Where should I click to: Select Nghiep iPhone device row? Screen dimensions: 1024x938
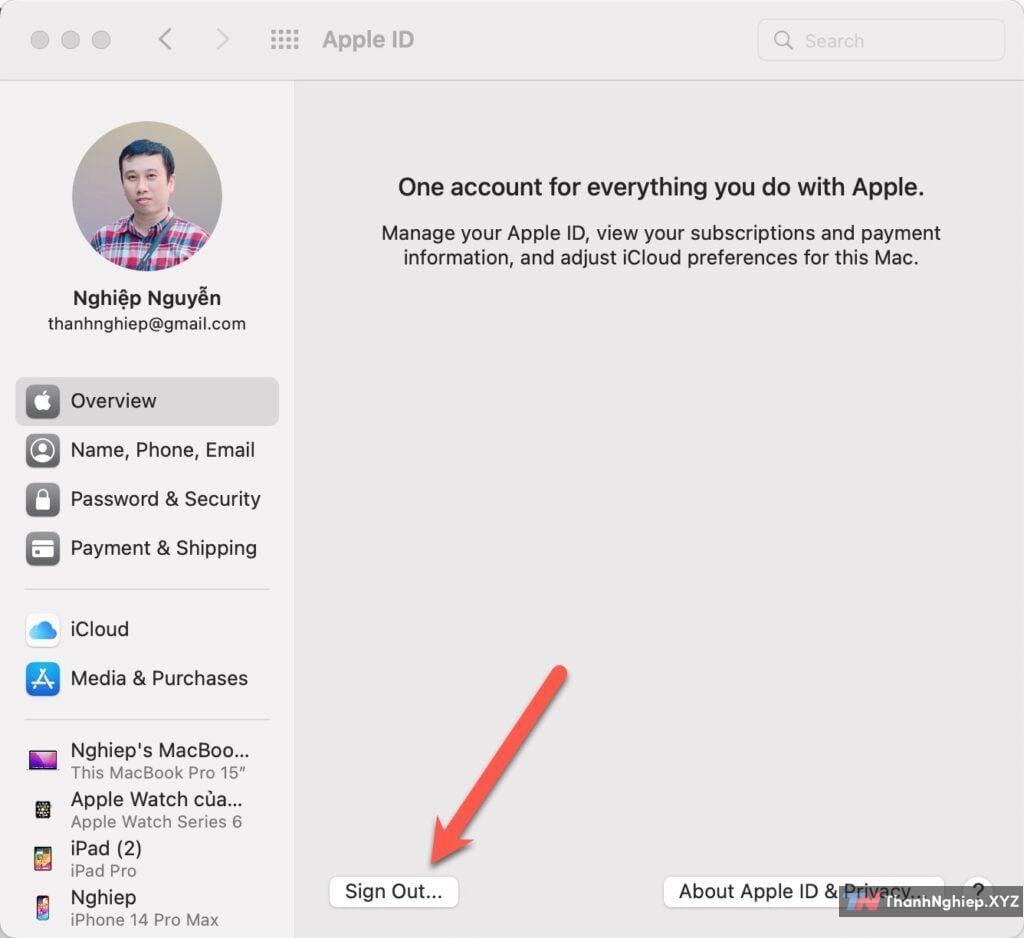click(x=147, y=907)
